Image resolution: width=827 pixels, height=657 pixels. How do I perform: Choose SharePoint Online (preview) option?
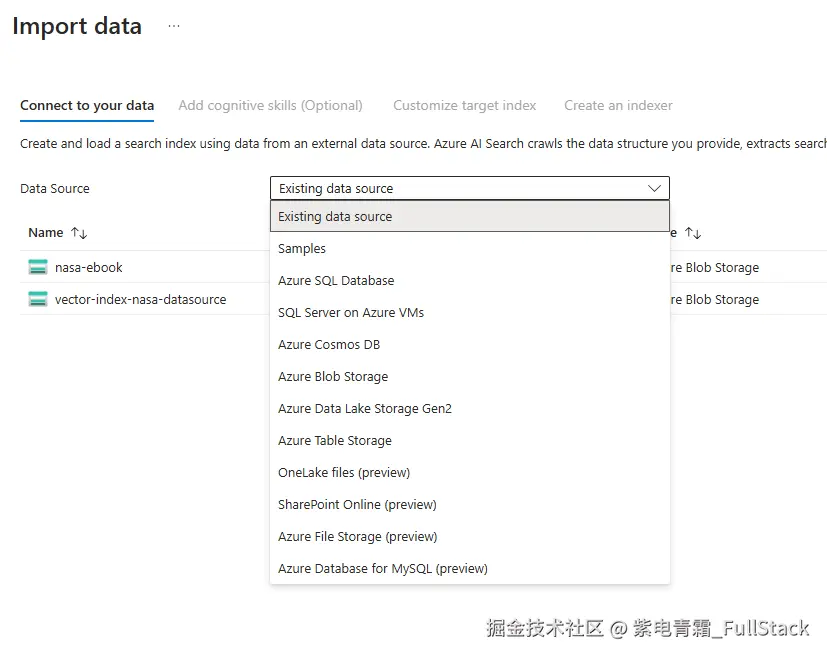click(x=357, y=504)
